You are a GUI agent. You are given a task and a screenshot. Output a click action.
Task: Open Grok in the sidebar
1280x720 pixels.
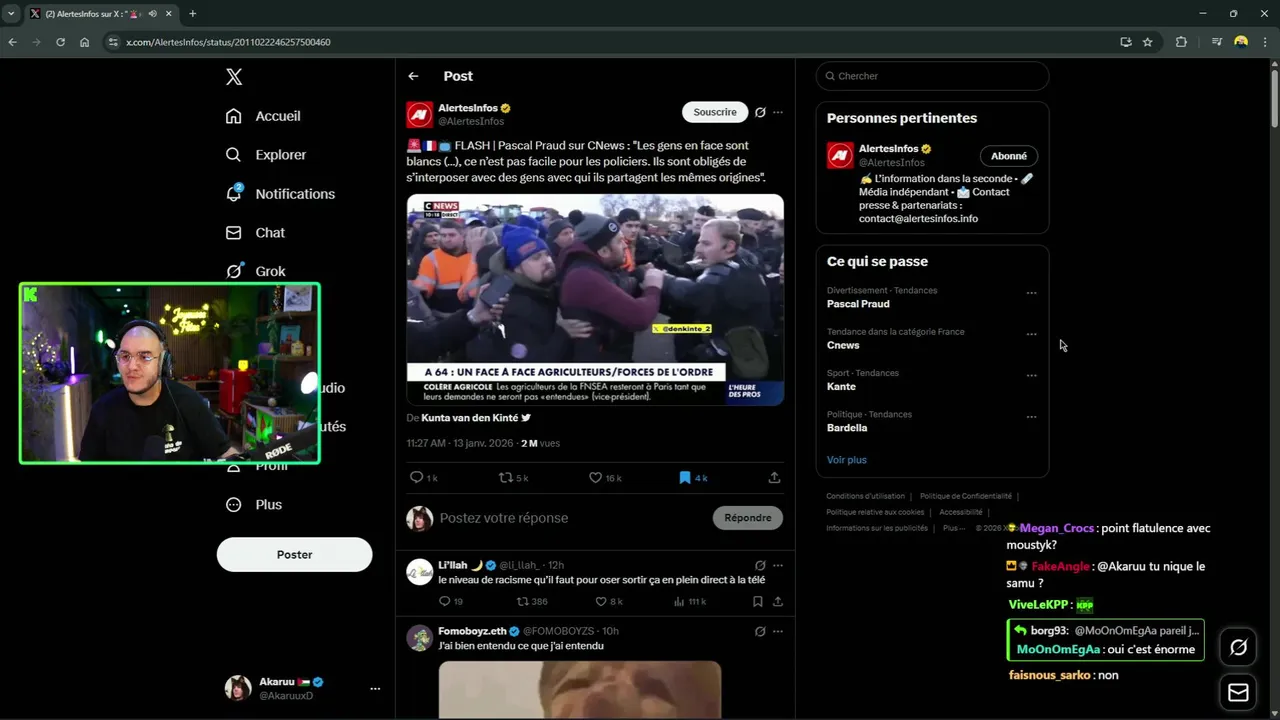[x=256, y=271]
